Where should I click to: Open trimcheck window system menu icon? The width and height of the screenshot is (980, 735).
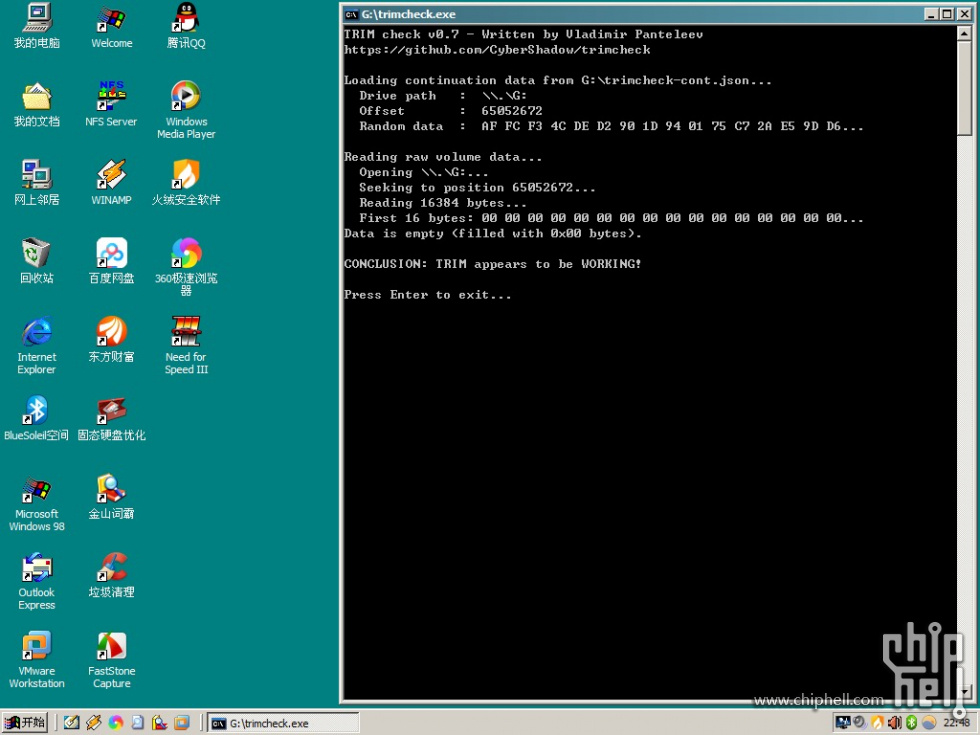tap(352, 14)
